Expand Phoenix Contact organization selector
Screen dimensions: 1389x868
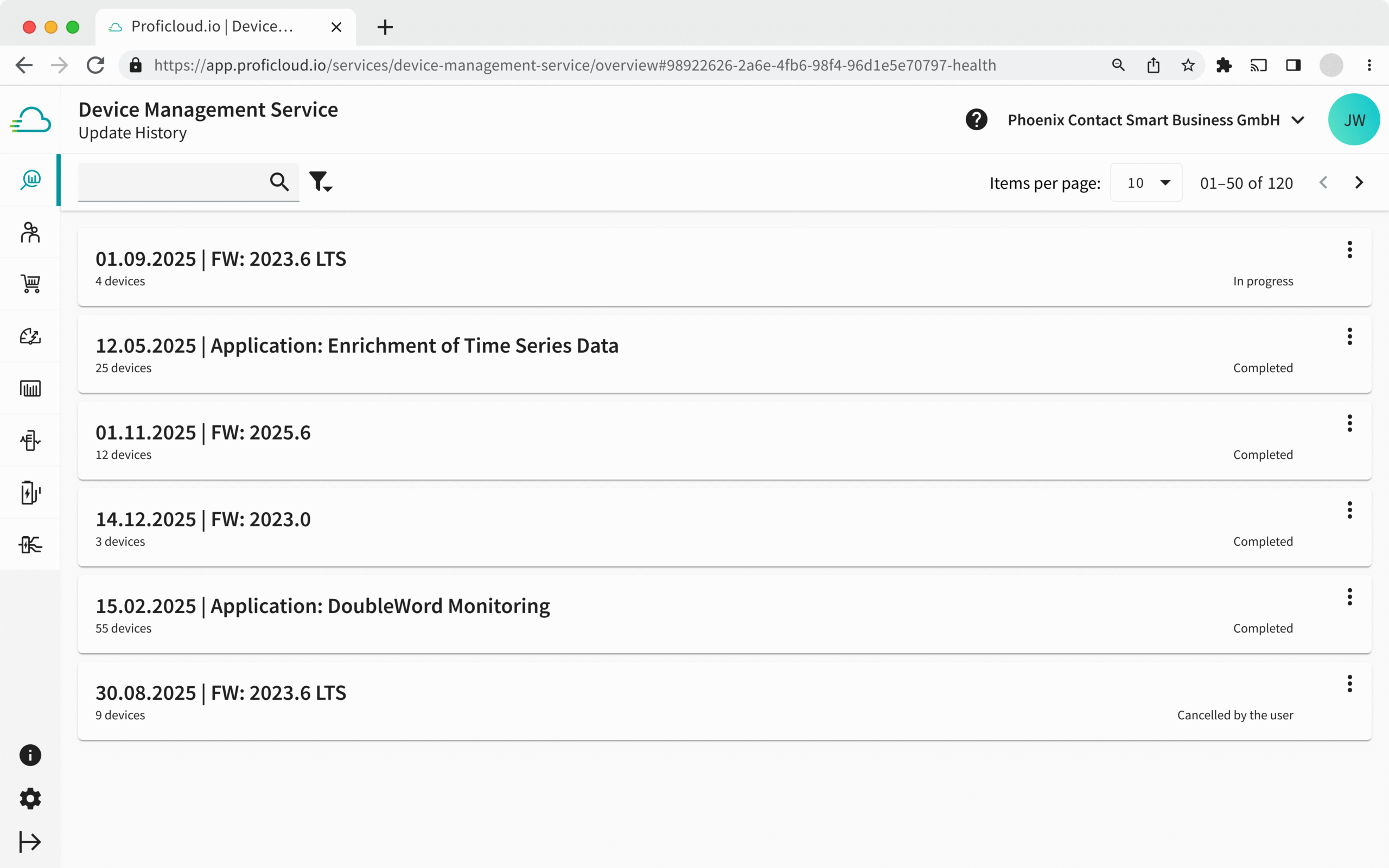point(1298,120)
